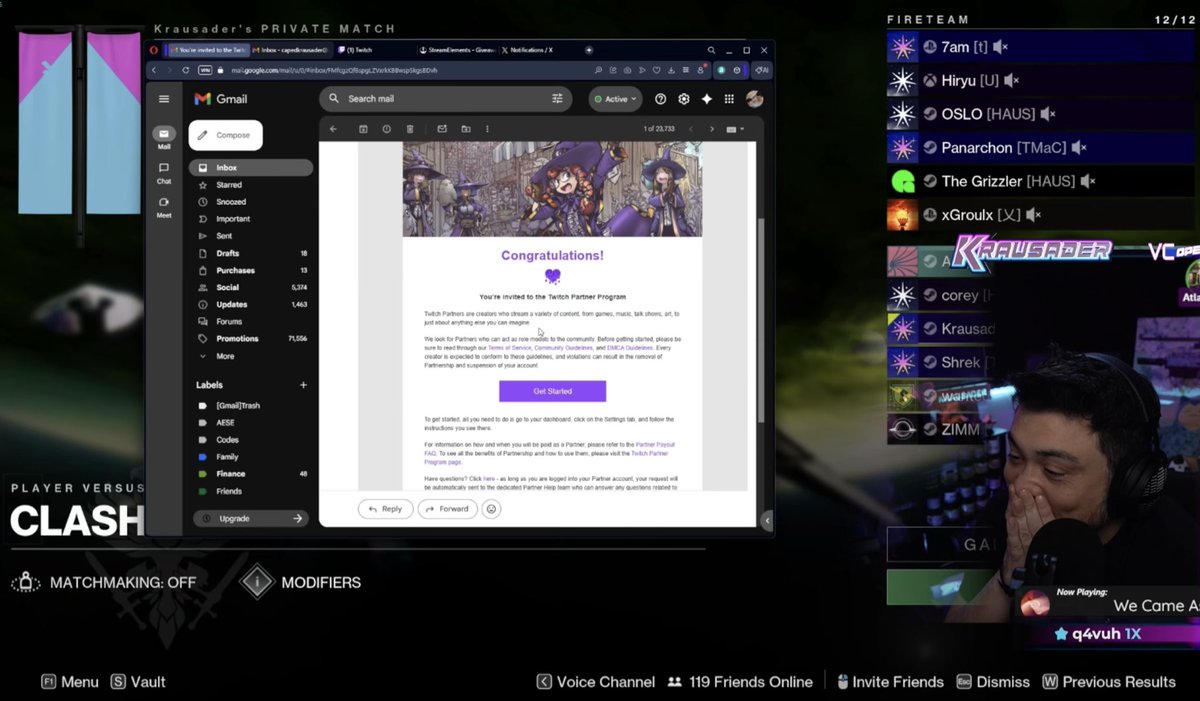Click the purple Get Started button

[552, 391]
